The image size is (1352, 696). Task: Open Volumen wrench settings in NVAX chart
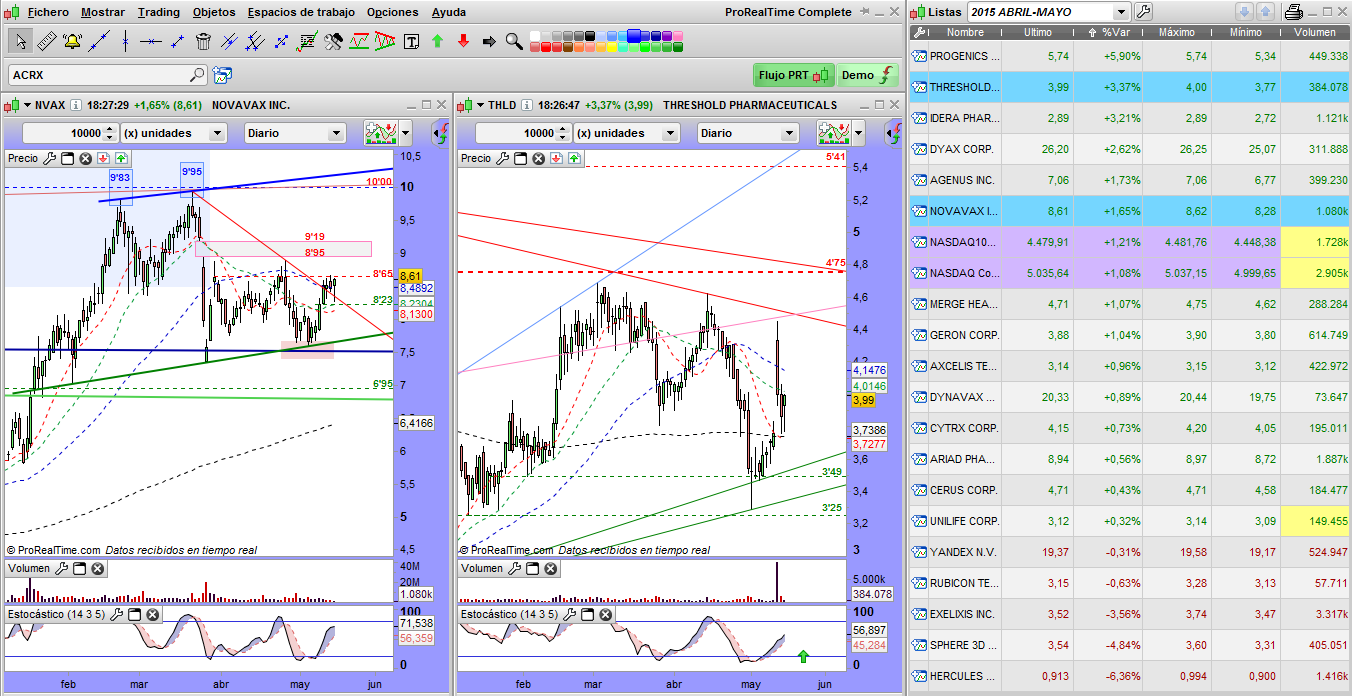coord(62,568)
